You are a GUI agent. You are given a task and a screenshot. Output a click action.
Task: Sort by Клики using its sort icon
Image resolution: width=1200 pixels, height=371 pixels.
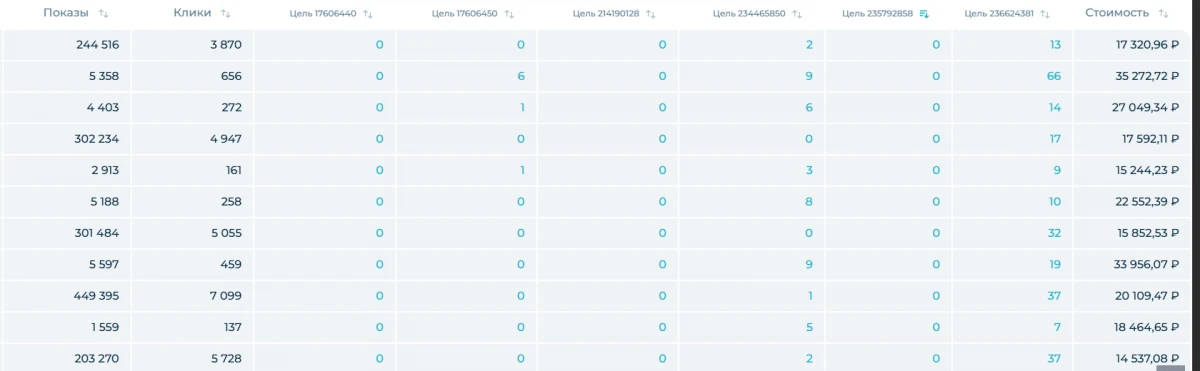pos(225,13)
